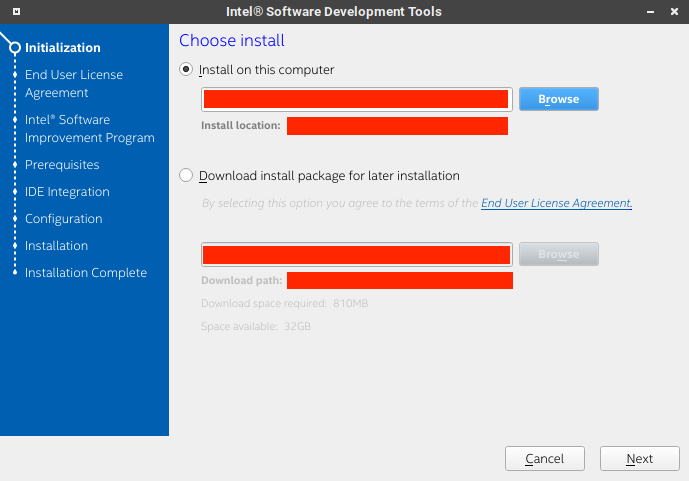Open the End User License Agreement link
This screenshot has width=689, height=481.
click(x=556, y=203)
